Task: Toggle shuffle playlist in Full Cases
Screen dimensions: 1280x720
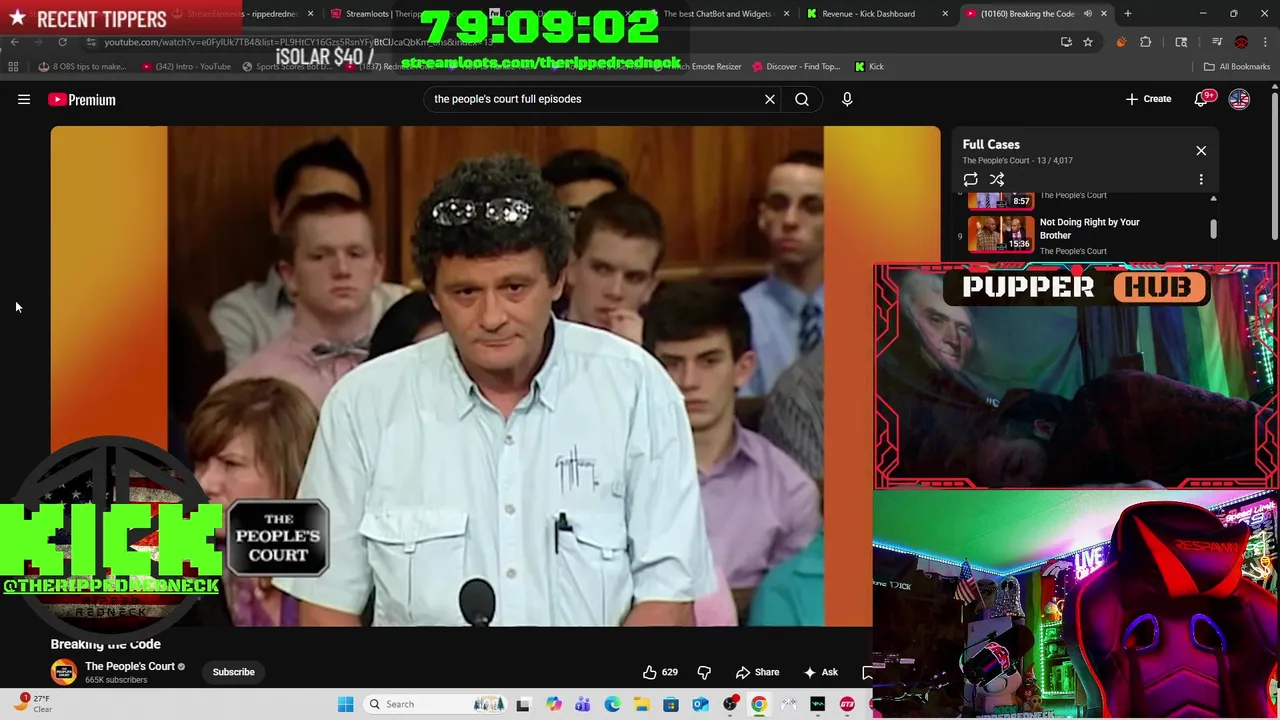Action: [x=997, y=179]
